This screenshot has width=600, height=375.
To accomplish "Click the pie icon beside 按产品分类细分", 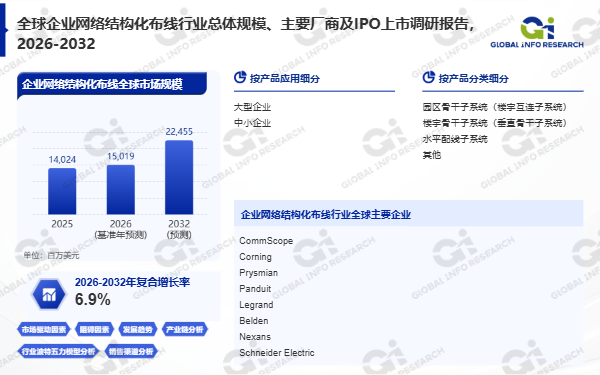I will (x=429, y=77).
